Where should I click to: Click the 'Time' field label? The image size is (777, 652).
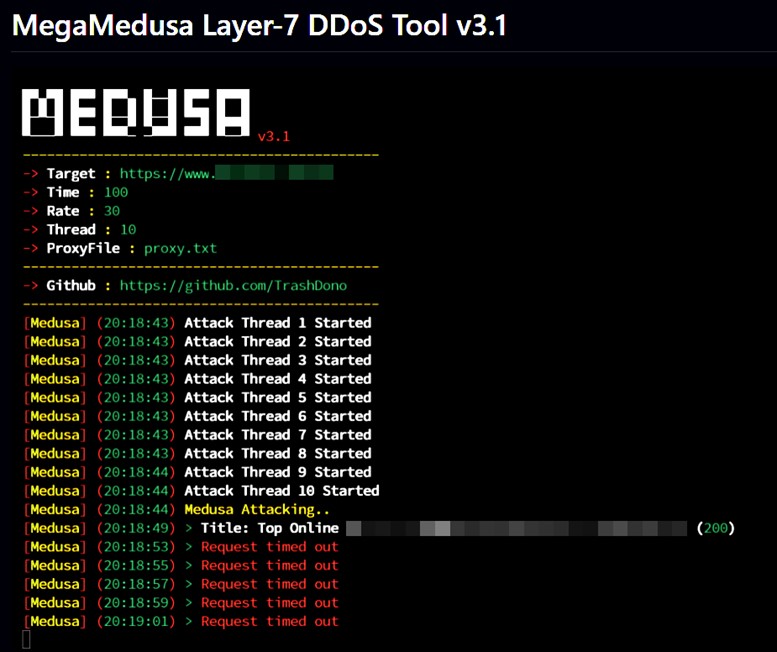point(63,192)
